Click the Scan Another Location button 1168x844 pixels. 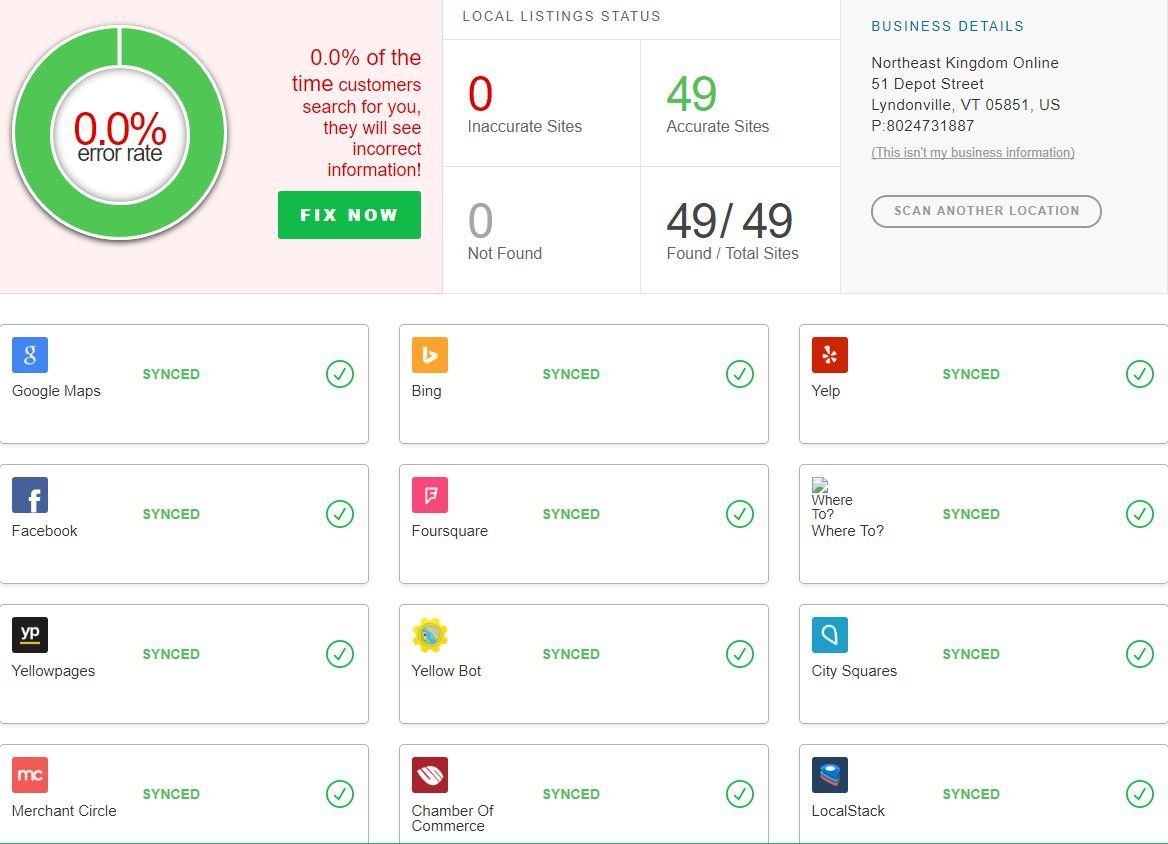986,212
